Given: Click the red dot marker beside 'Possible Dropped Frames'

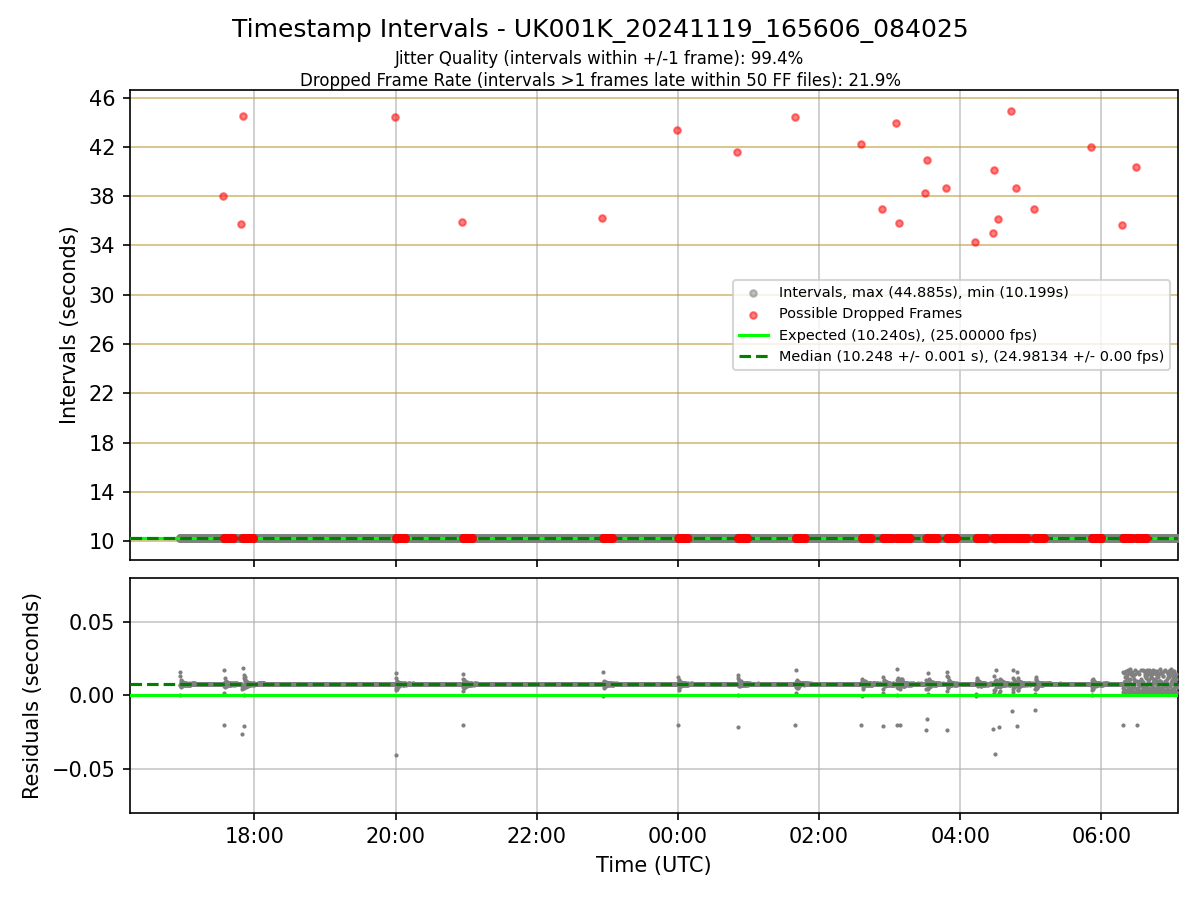Looking at the screenshot, I should 753,314.
